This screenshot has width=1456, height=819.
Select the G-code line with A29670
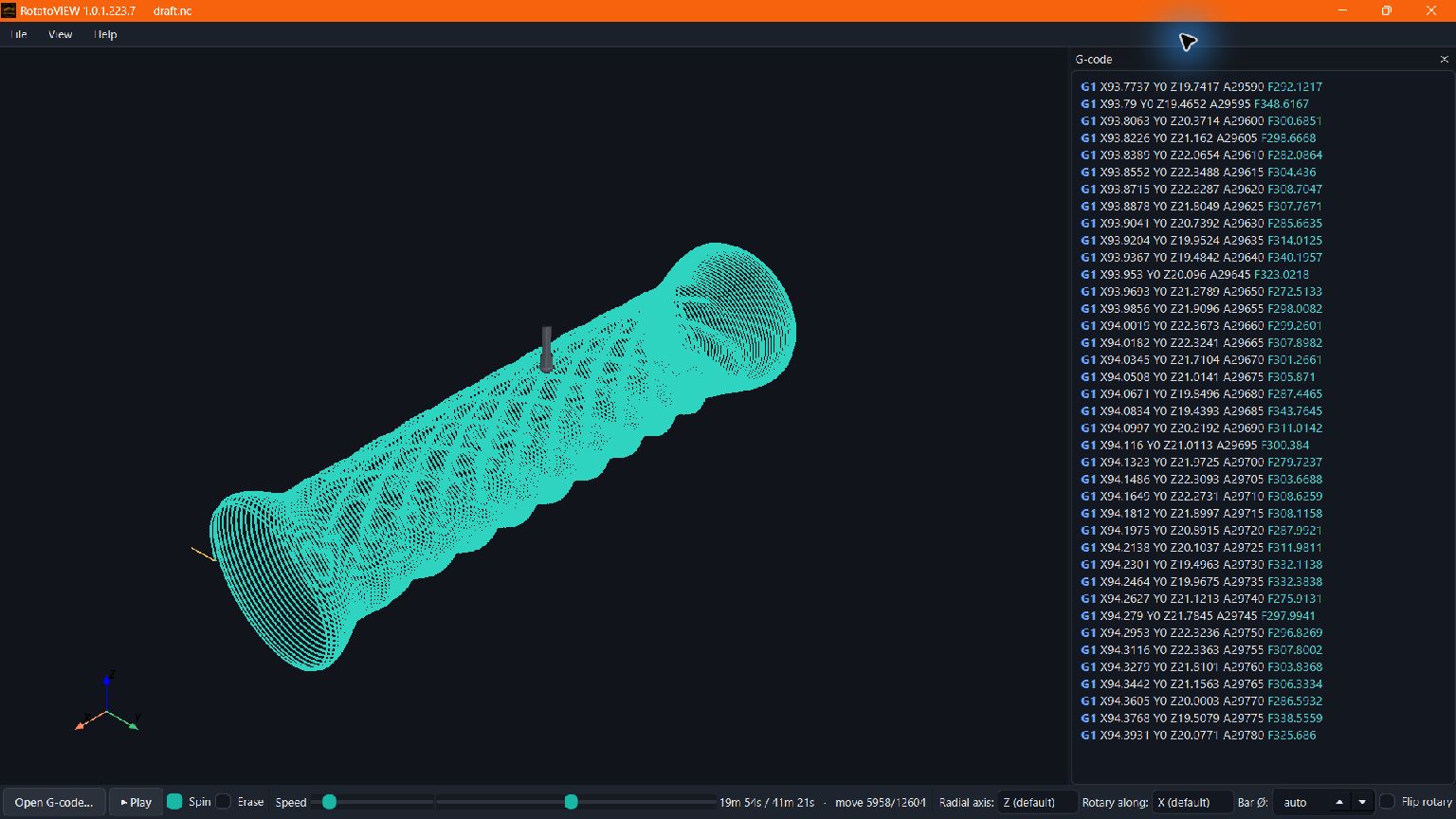(1201, 359)
